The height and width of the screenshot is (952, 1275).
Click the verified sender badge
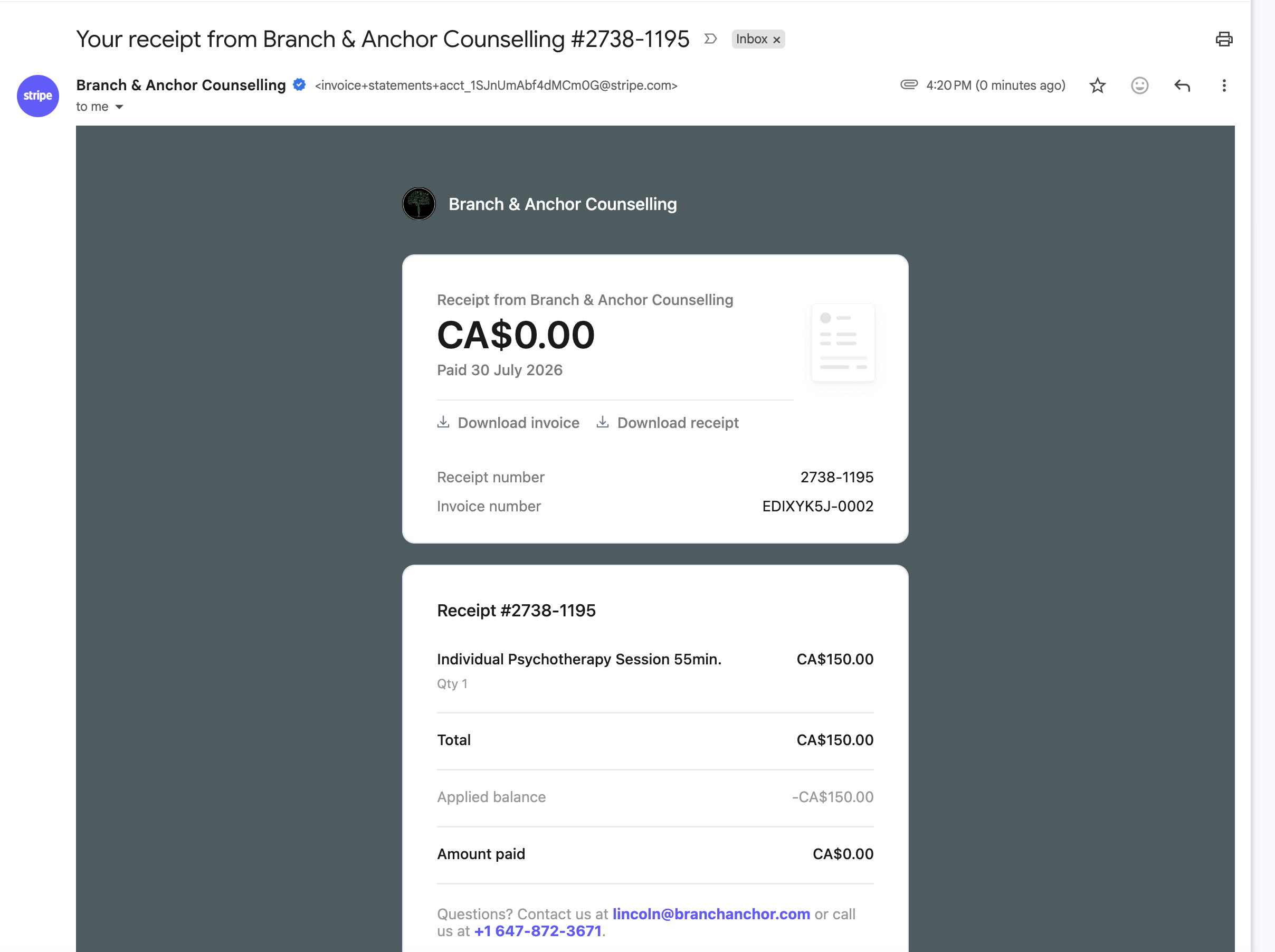click(x=299, y=85)
